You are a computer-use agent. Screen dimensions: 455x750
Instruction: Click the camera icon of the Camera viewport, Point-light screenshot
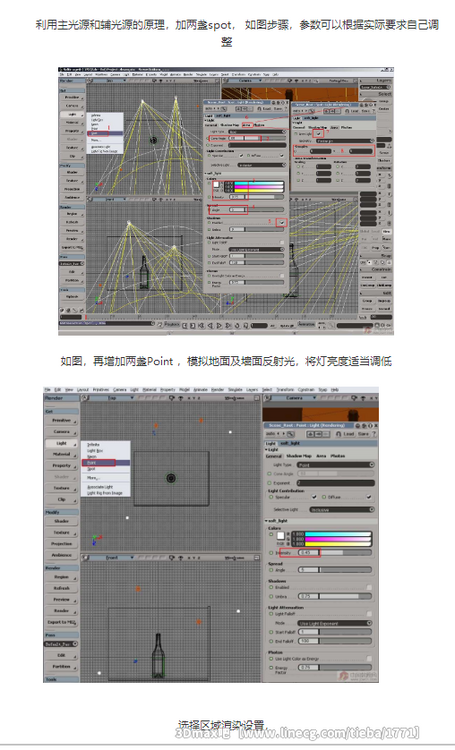pyautogui.click(x=267, y=398)
